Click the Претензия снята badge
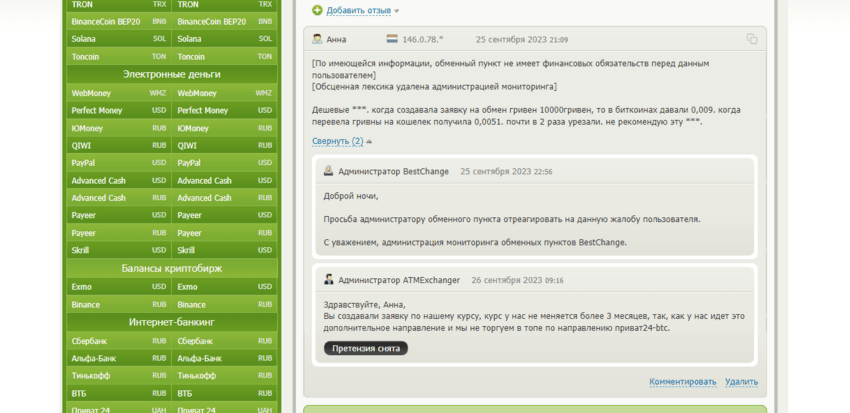 coord(365,348)
